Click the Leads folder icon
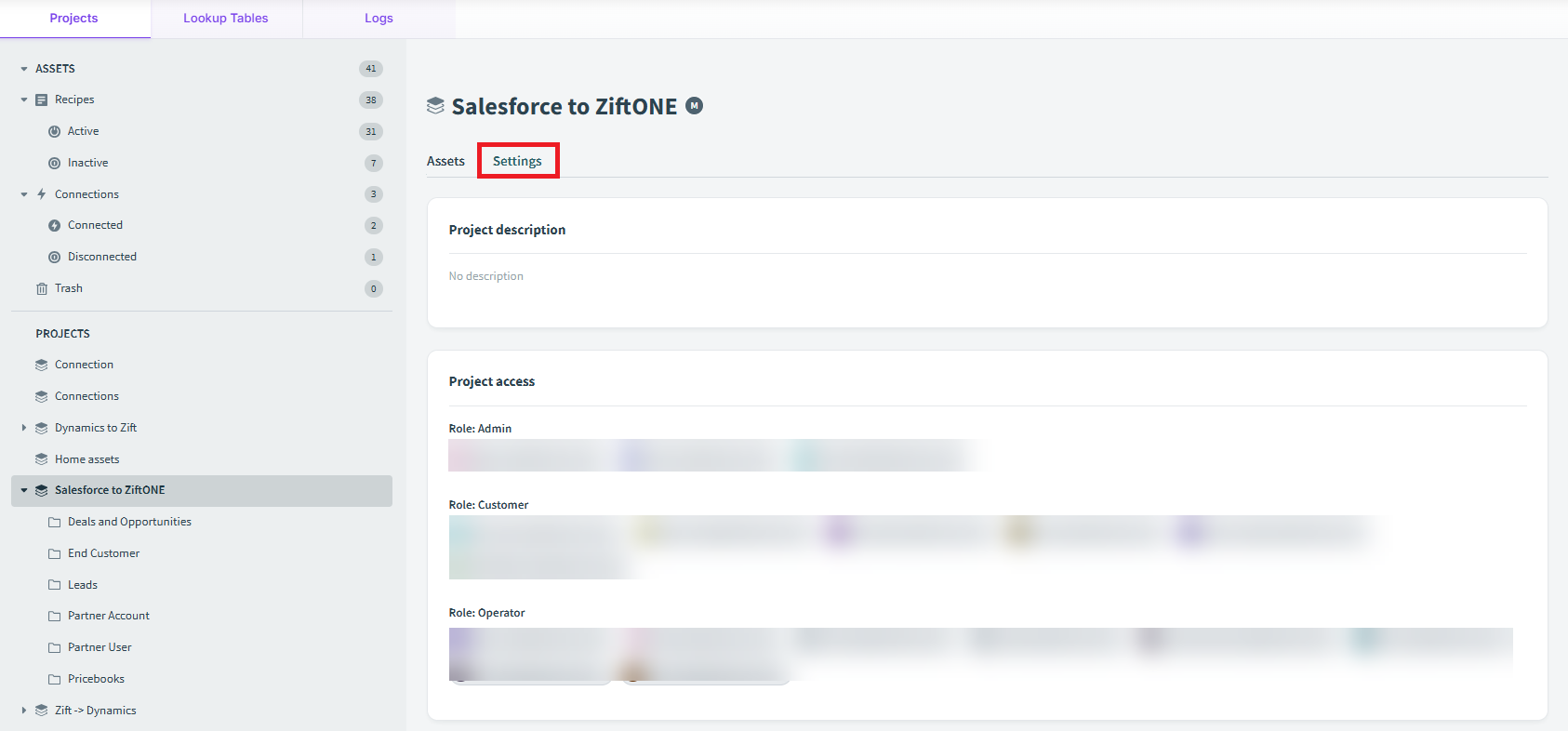The image size is (1568, 731). 54,585
